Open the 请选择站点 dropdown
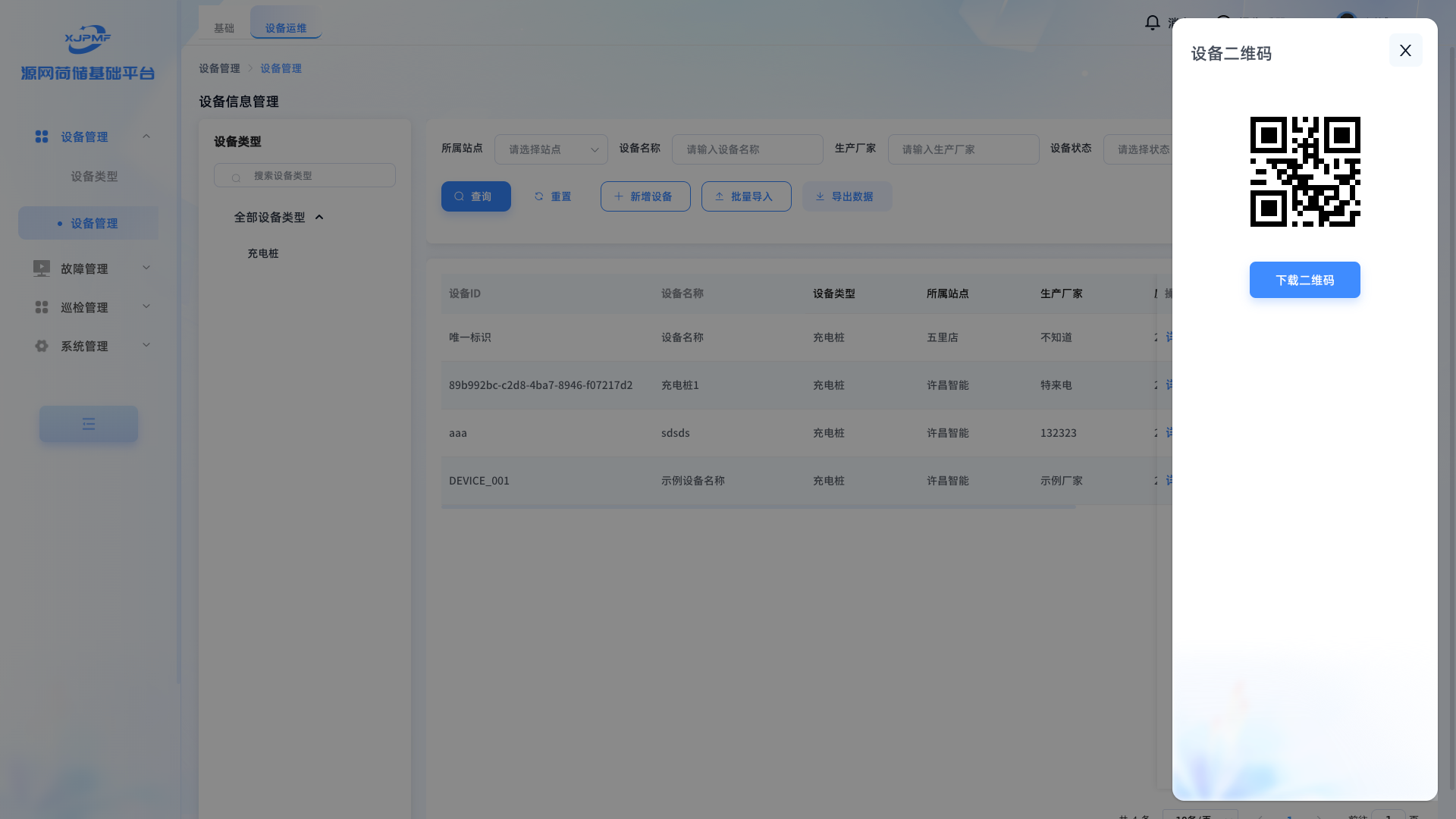 551,149
